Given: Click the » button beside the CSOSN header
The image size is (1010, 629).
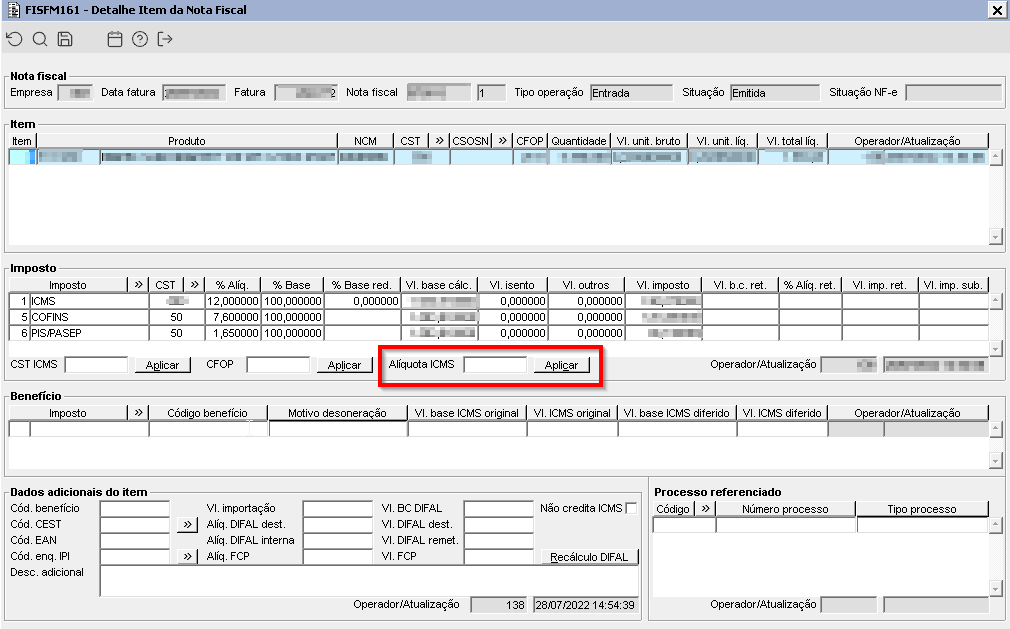Looking at the screenshot, I should pyautogui.click(x=502, y=140).
